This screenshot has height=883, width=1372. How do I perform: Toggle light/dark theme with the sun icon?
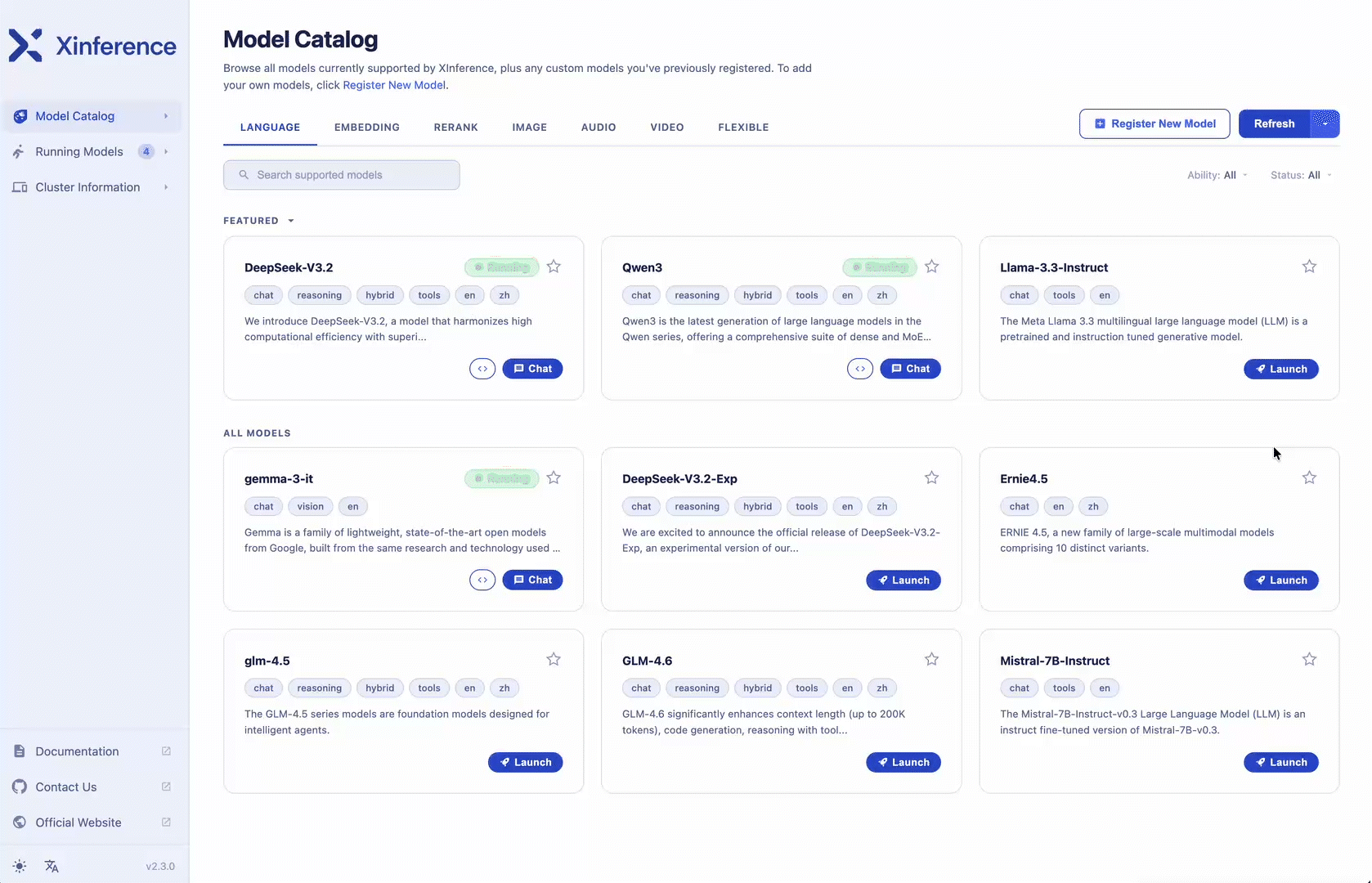pos(20,866)
